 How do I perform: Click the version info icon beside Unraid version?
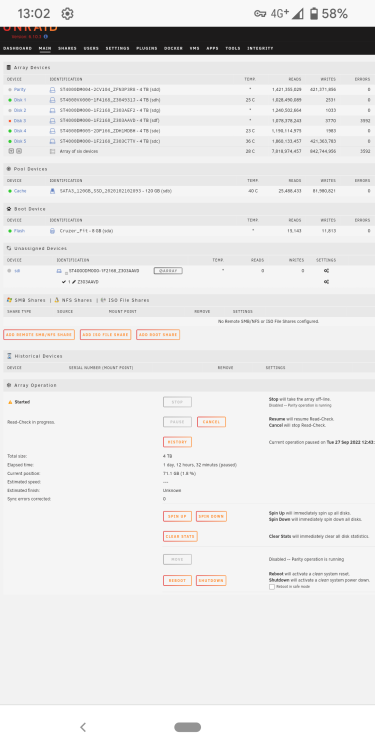tap(46, 36)
